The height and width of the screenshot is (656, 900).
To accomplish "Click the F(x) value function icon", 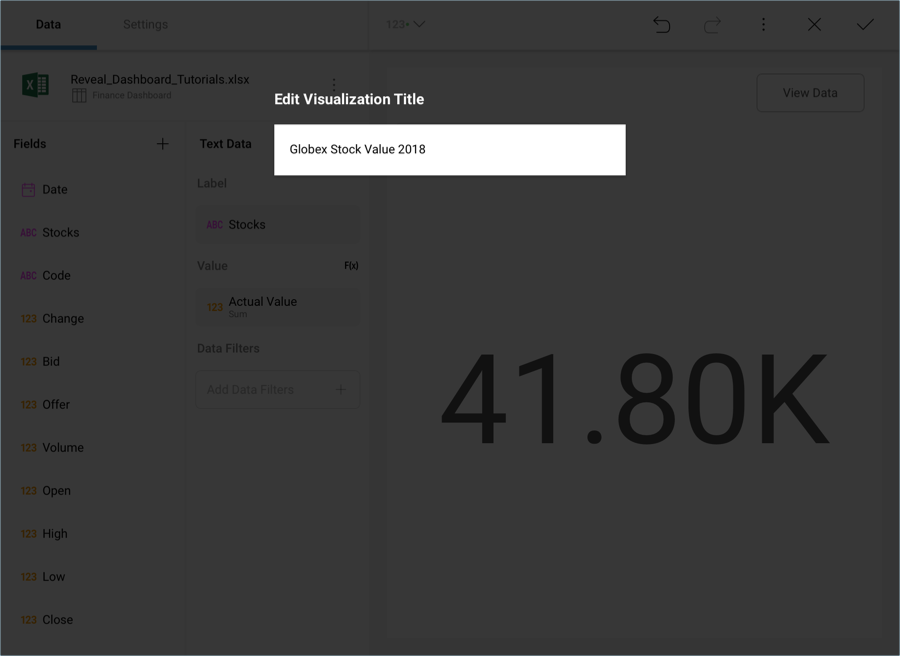I will point(351,266).
